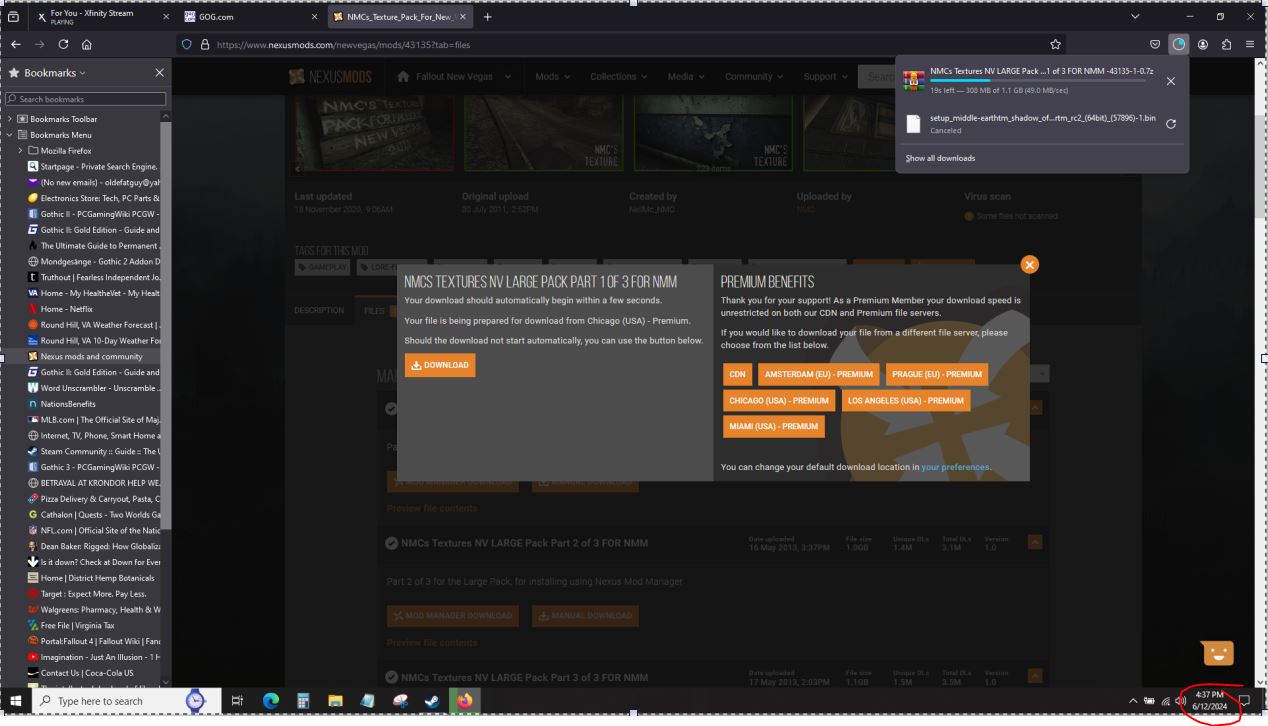This screenshot has height=726, width=1268.
Task: Choose the Chicago (USA) - Premium server
Action: [x=779, y=400]
